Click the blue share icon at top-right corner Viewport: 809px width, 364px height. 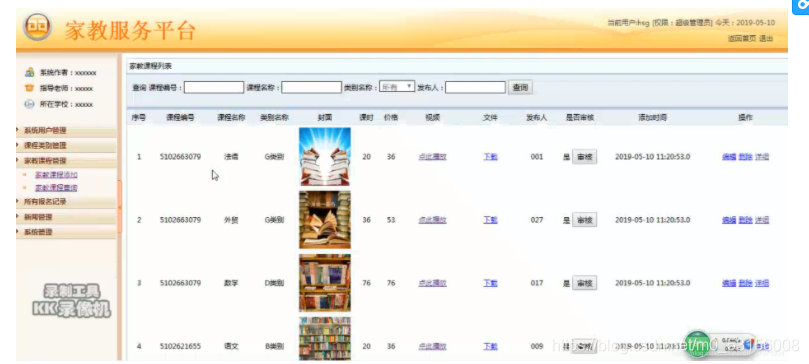click(x=802, y=6)
